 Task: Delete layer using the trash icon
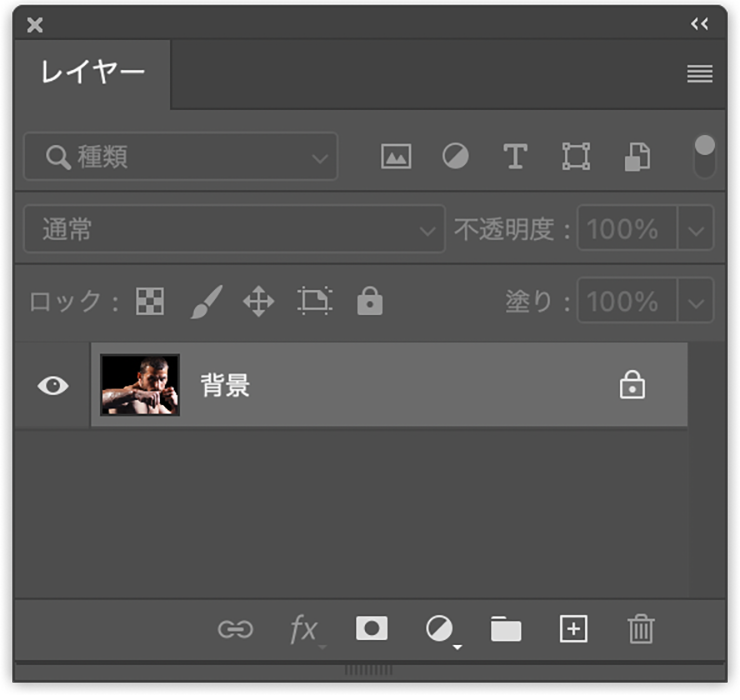(x=641, y=629)
